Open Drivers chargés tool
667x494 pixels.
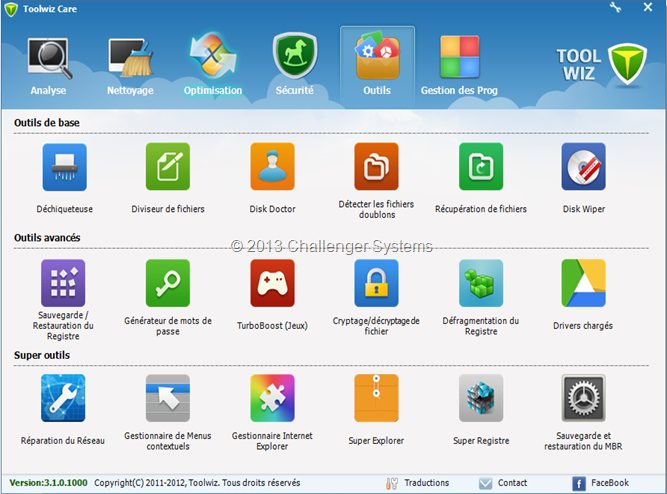point(584,283)
